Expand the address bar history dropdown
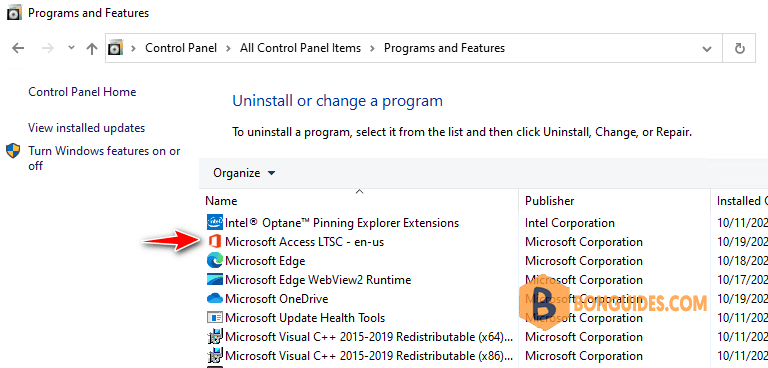The image size is (768, 368). [x=707, y=49]
